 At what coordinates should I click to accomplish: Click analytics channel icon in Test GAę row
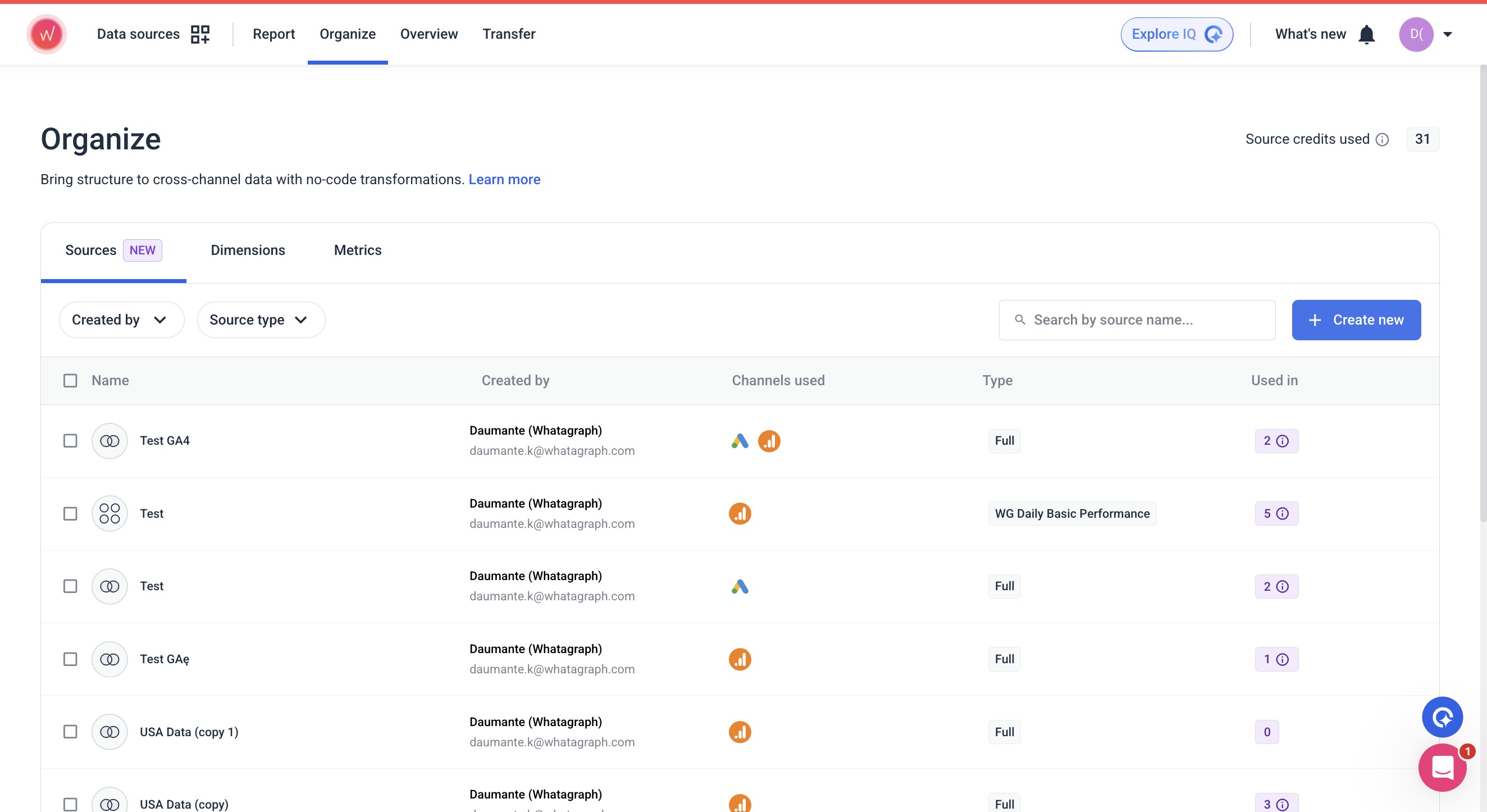[740, 659]
